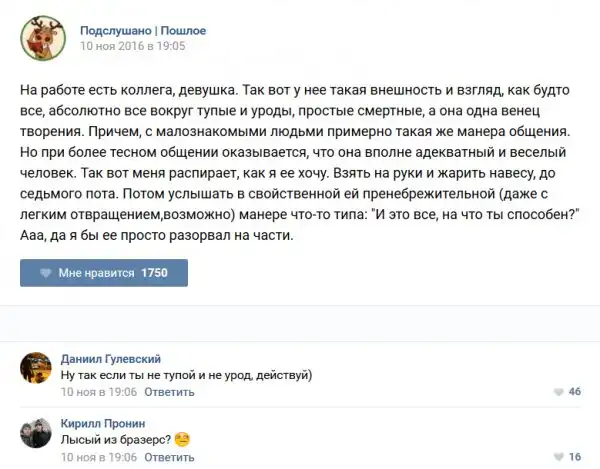Click the heart icon inside Мне нравится

tap(45, 273)
